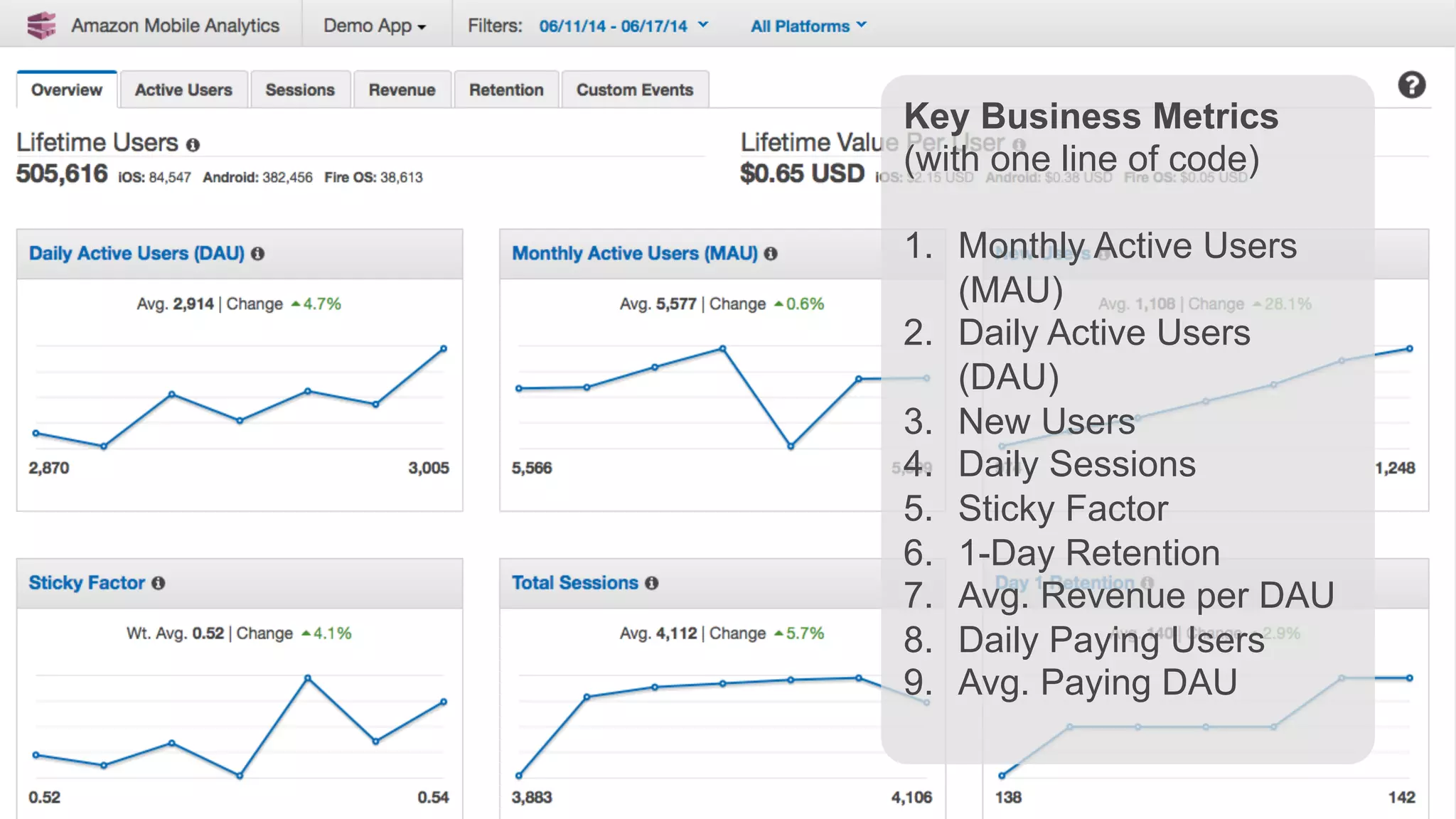Click info icon by Lifetime Value Per User
This screenshot has width=1456, height=819.
coord(1019,144)
